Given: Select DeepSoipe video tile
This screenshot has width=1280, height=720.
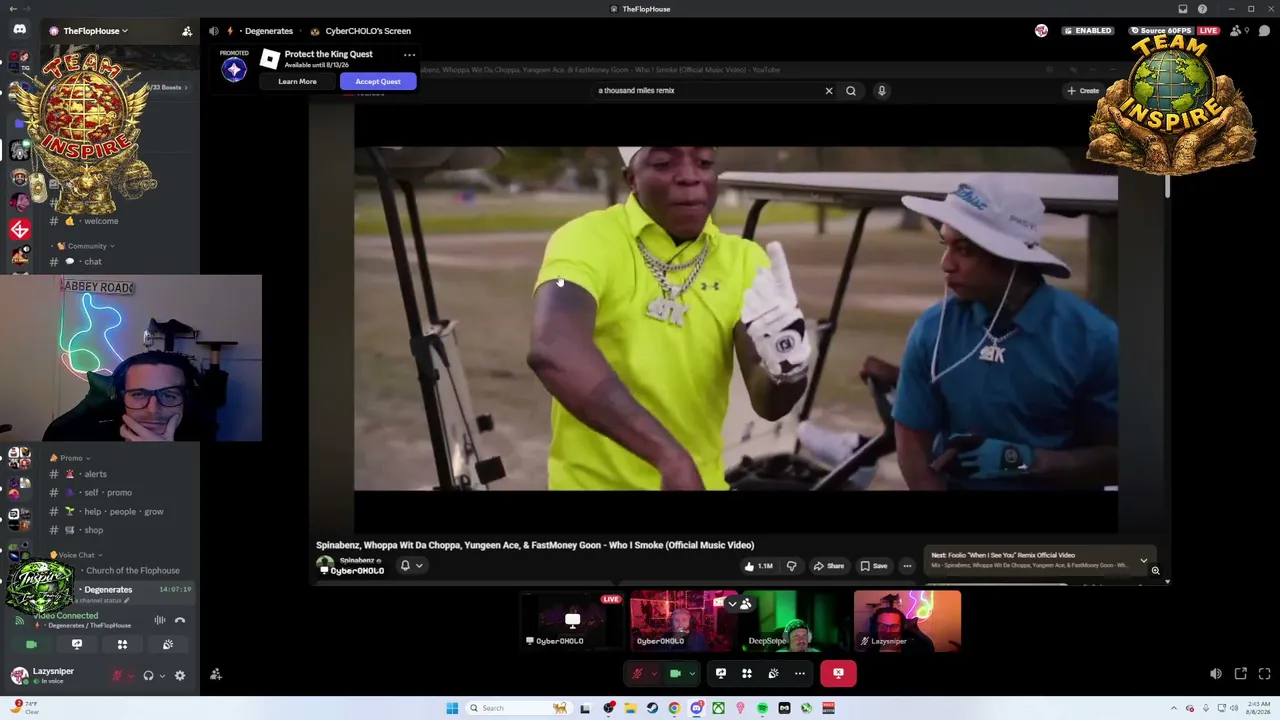Looking at the screenshot, I should coord(796,620).
